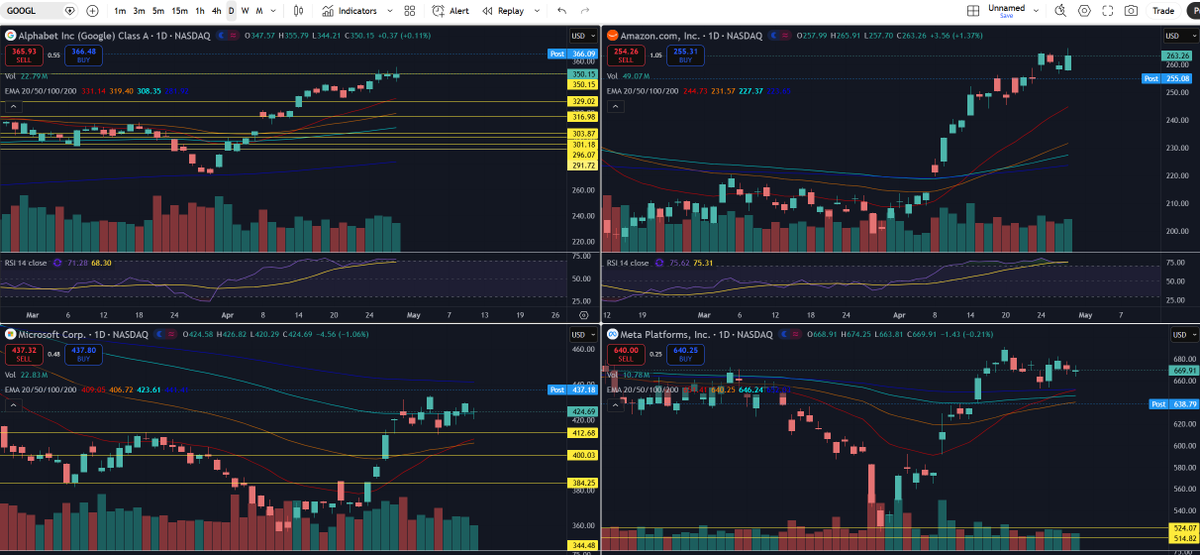The image size is (1200, 555).
Task: Click the Microsoft 400.03 price level label
Action: tap(583, 455)
